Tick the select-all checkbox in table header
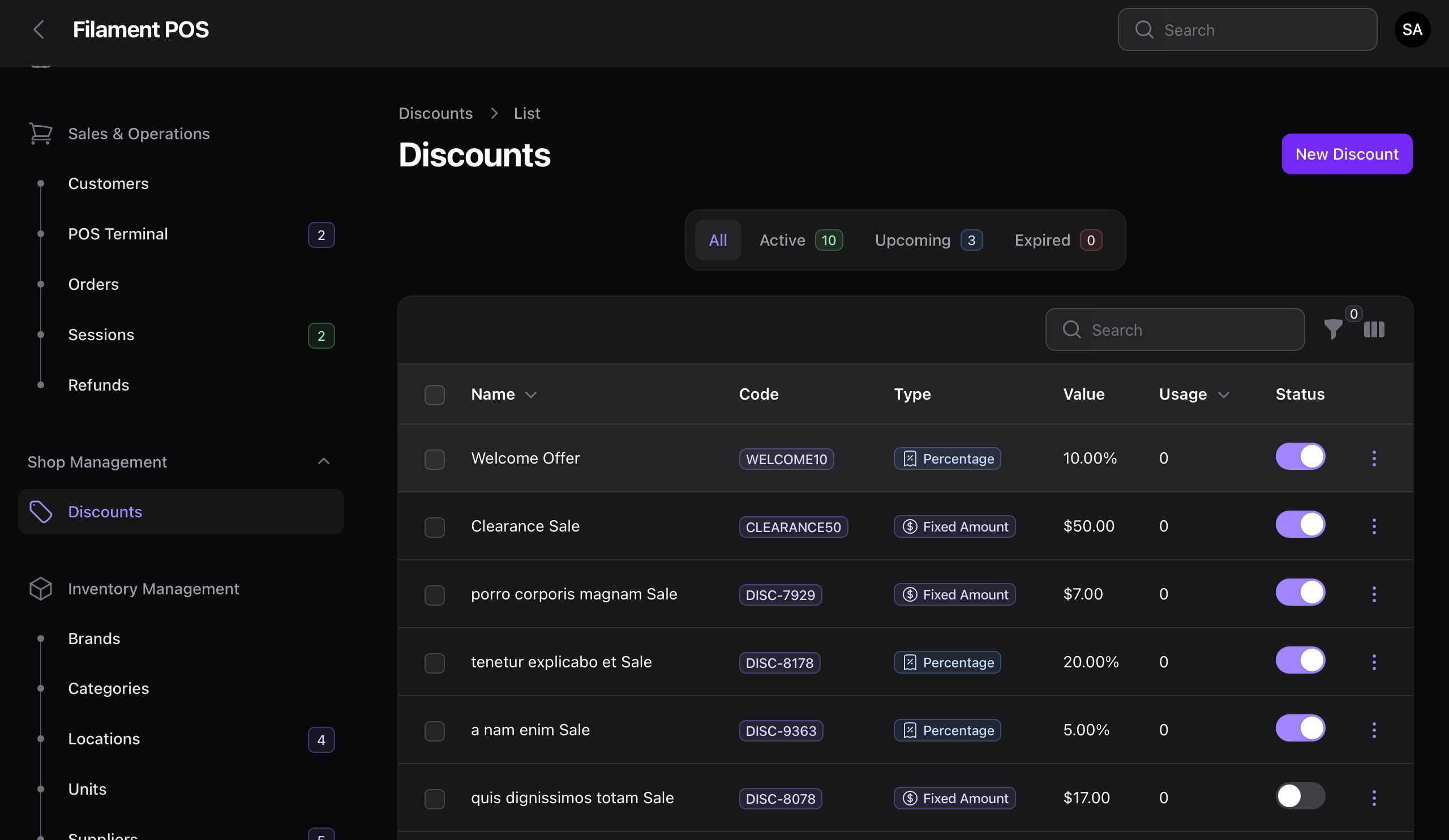1449x840 pixels. point(434,395)
